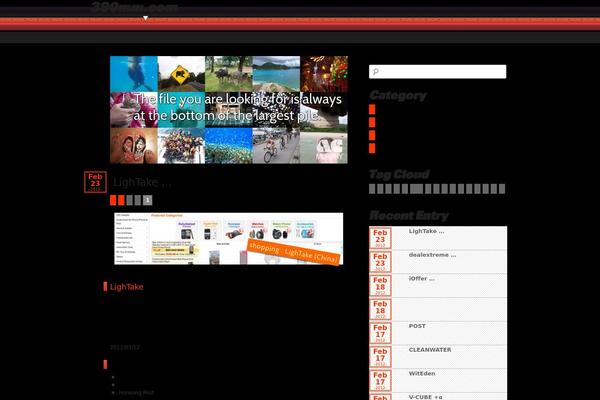Image resolution: width=600 pixels, height=400 pixels.
Task: Click the comment count badge showing 1
Action: (148, 200)
